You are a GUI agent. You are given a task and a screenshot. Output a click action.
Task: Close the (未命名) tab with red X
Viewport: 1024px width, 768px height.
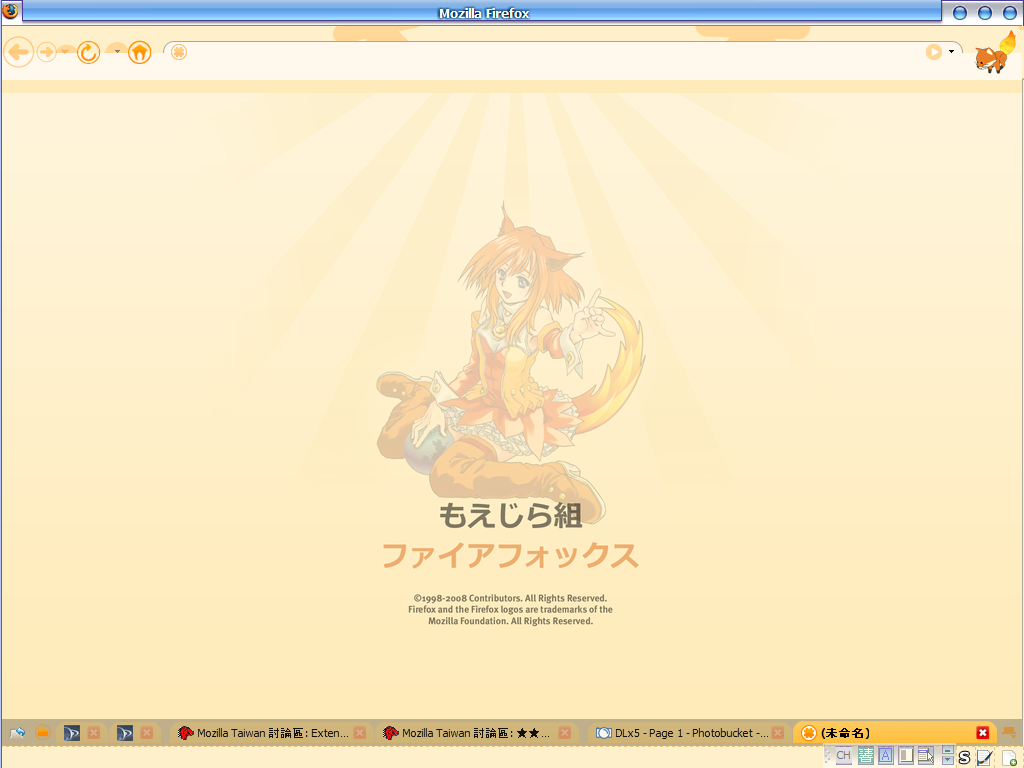coord(983,733)
